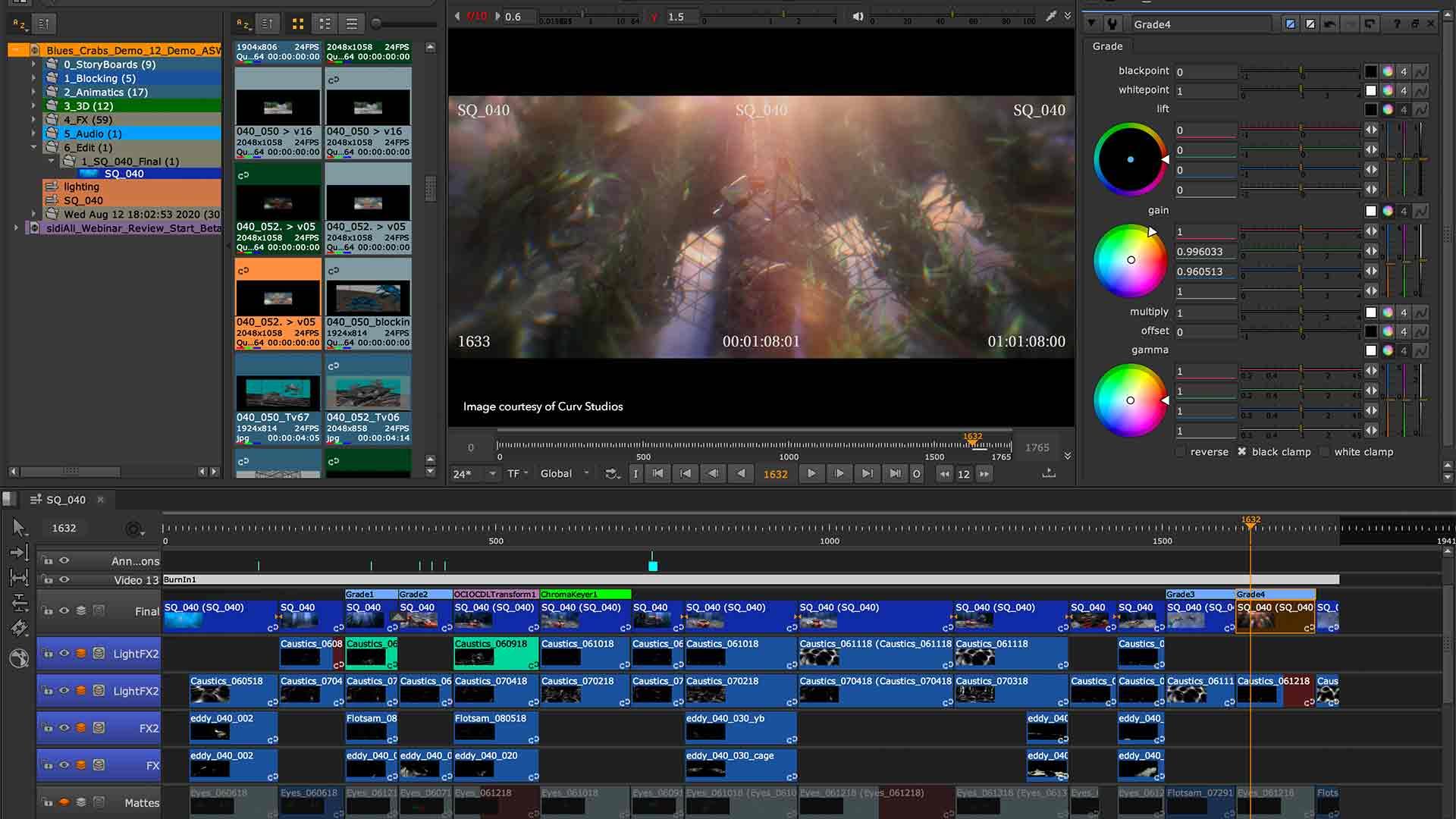The height and width of the screenshot is (819, 1456).
Task: Open the curve editor icon beside the whitepoint parameter
Action: click(x=1420, y=90)
